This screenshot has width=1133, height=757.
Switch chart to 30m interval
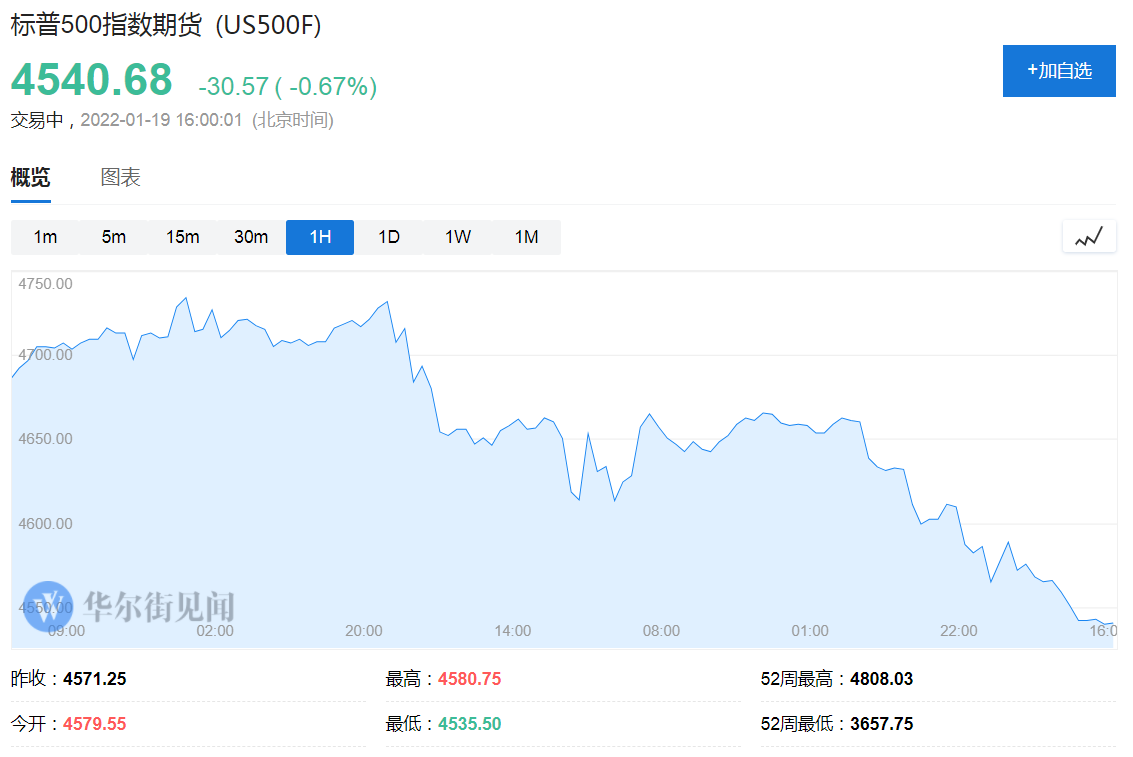(251, 237)
